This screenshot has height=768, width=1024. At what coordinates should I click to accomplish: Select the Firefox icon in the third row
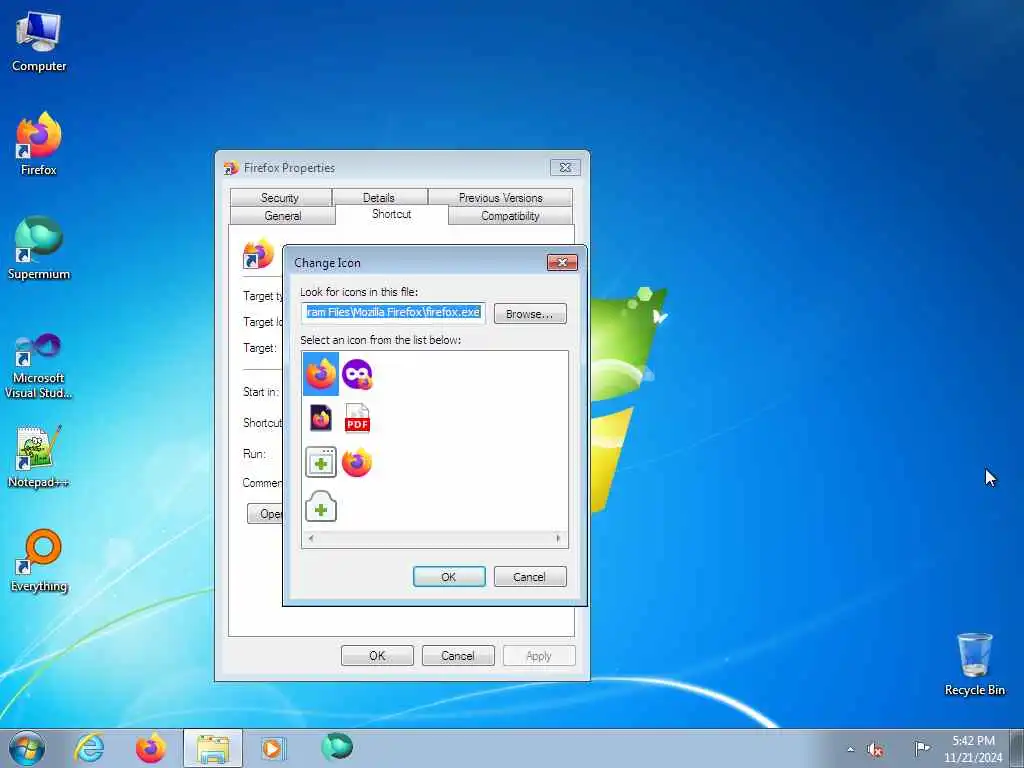357,462
